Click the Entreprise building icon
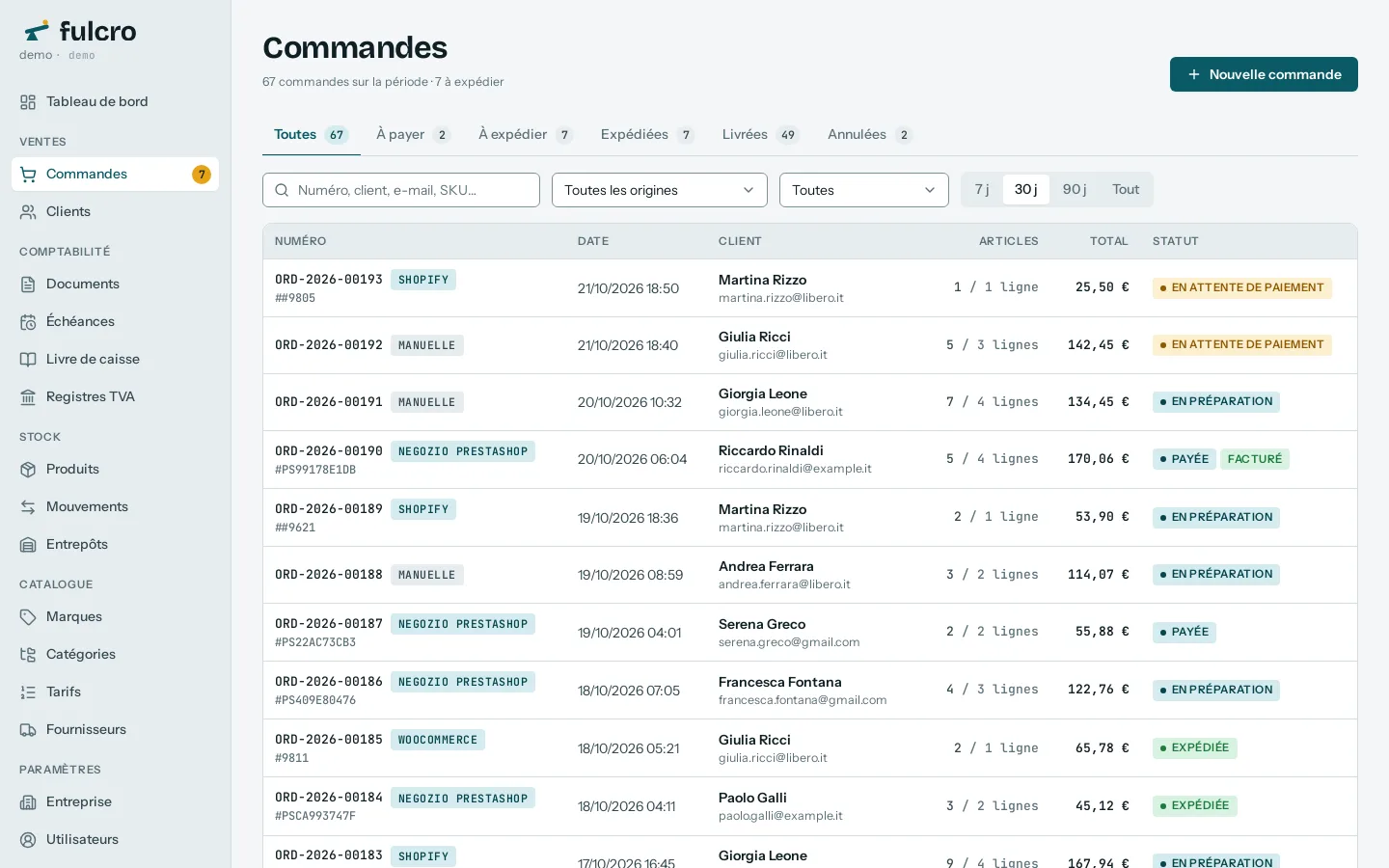 [x=28, y=802]
